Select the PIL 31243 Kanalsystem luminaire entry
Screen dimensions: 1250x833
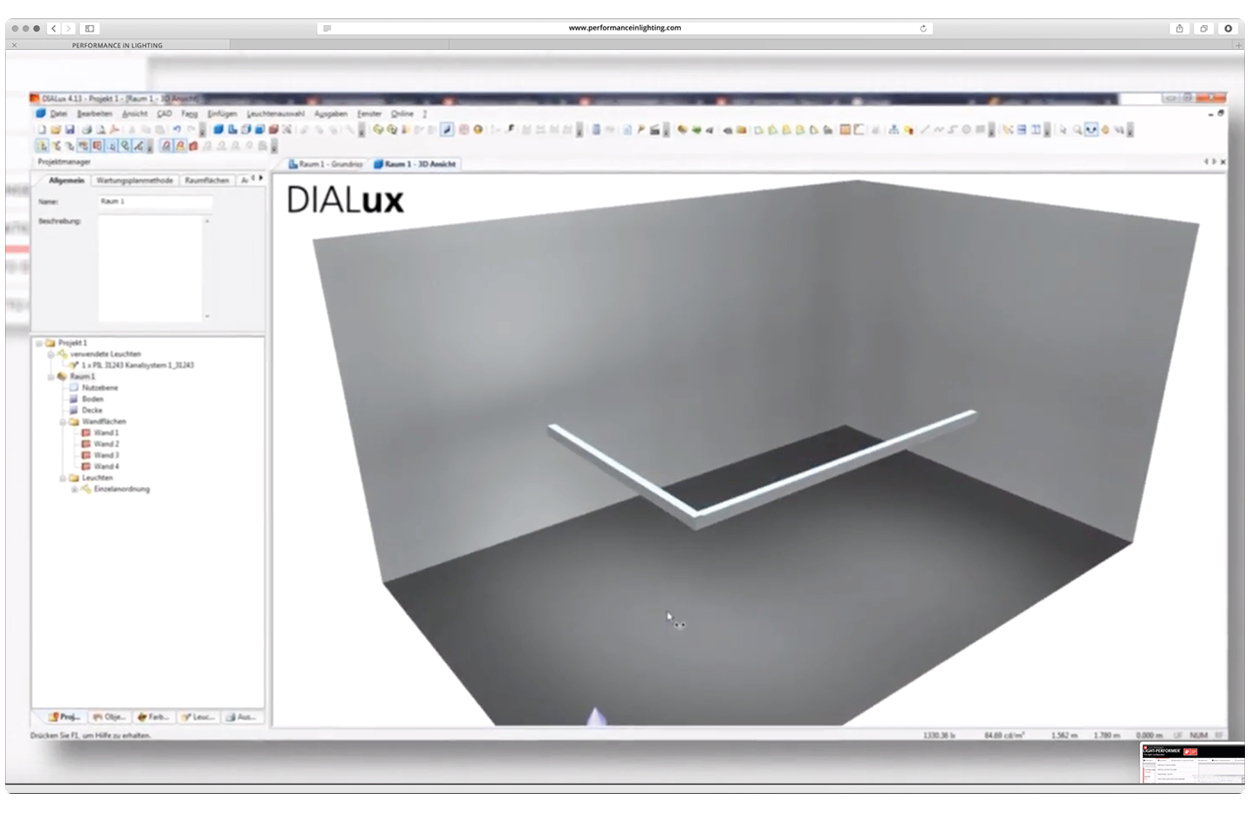[x=138, y=365]
